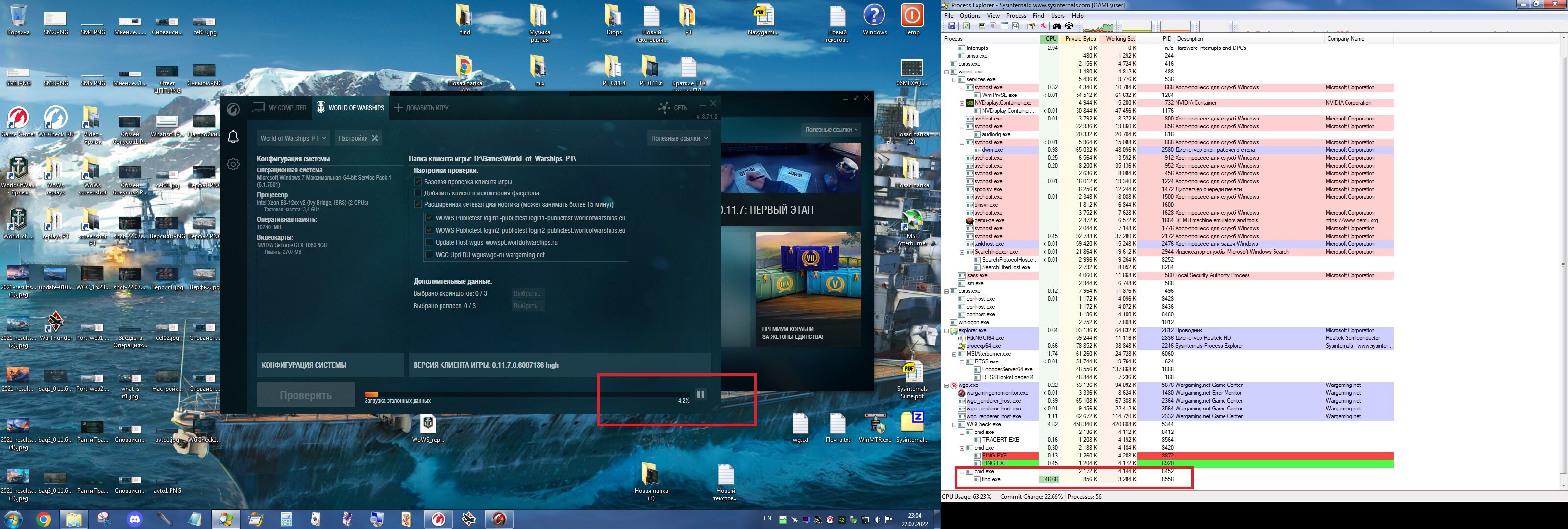
Task: Click the Wargaming logo icon in WGCheck sidebar
Action: click(233, 110)
